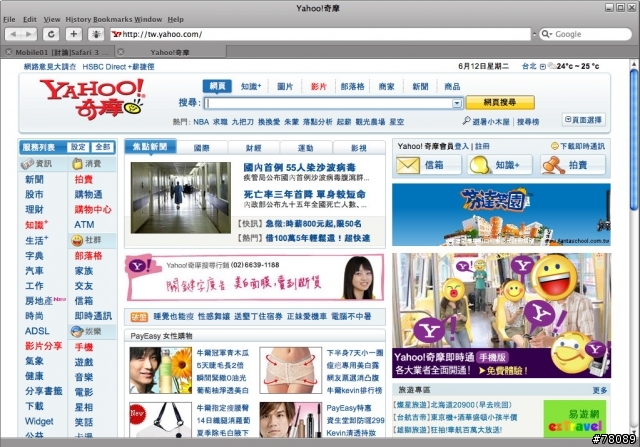
Task: Open the Edit menu
Action: point(29,19)
